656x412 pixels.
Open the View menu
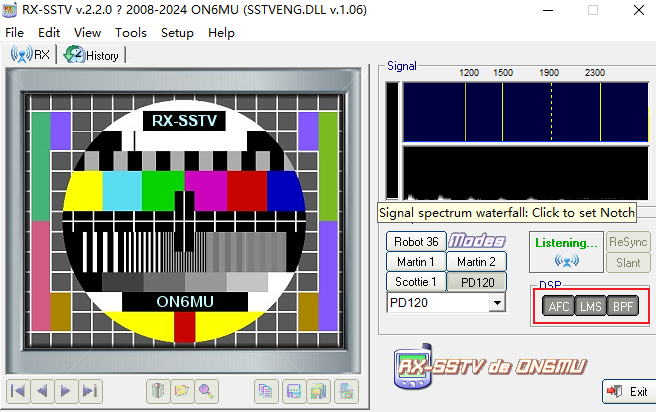coord(87,33)
